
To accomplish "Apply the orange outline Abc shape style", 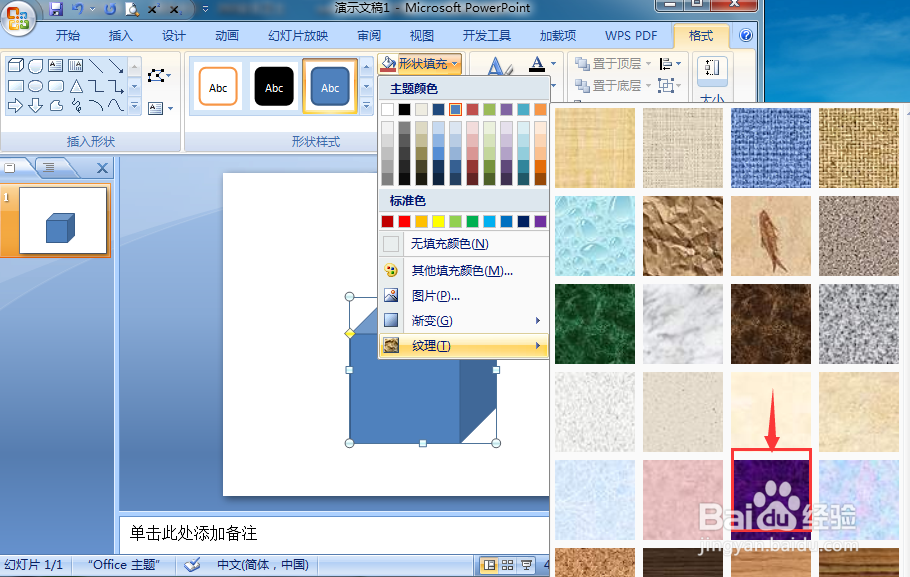I will point(218,87).
